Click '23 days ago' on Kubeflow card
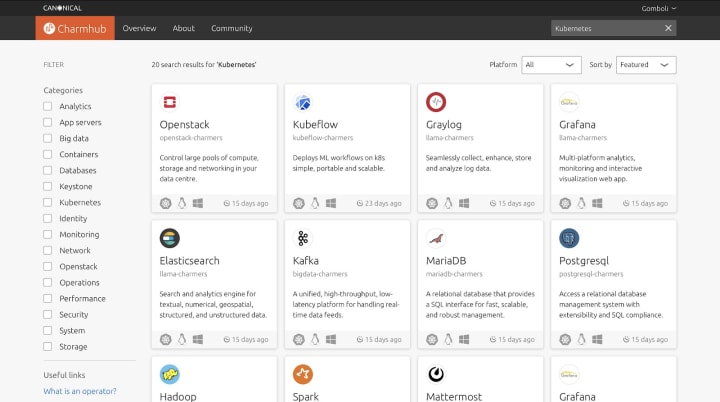720x402 pixels. click(379, 203)
